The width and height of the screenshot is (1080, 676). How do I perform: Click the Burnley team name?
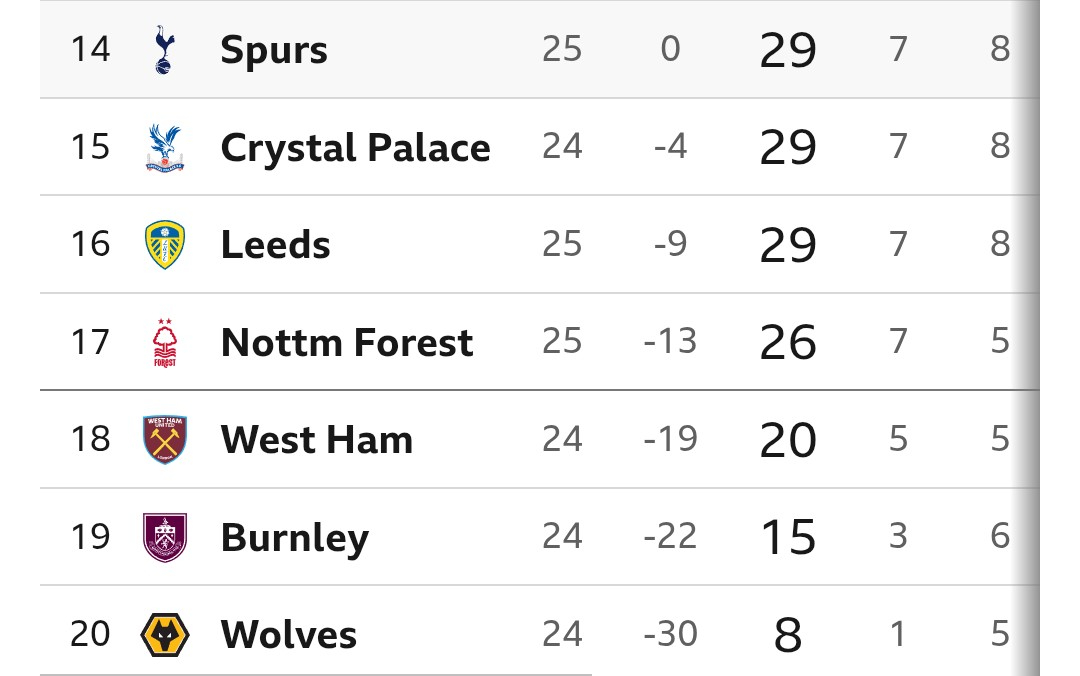click(x=294, y=538)
